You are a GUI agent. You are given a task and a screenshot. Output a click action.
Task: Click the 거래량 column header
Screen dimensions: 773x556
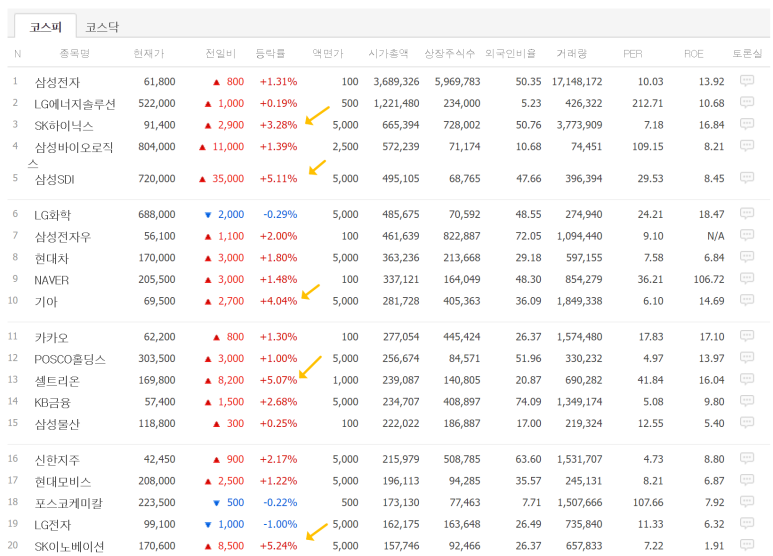pyautogui.click(x=572, y=53)
